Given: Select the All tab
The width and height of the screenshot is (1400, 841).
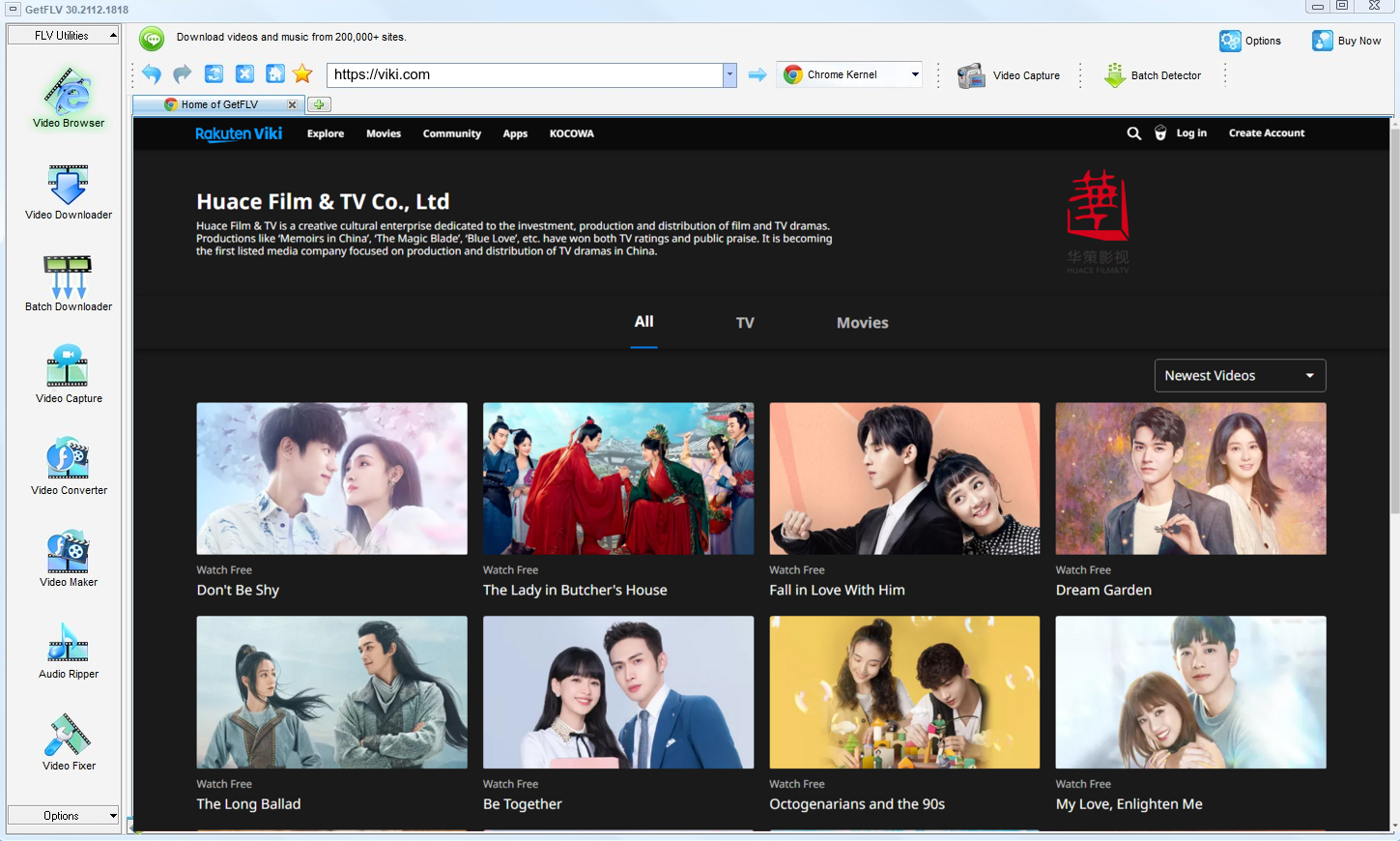Looking at the screenshot, I should pos(643,322).
